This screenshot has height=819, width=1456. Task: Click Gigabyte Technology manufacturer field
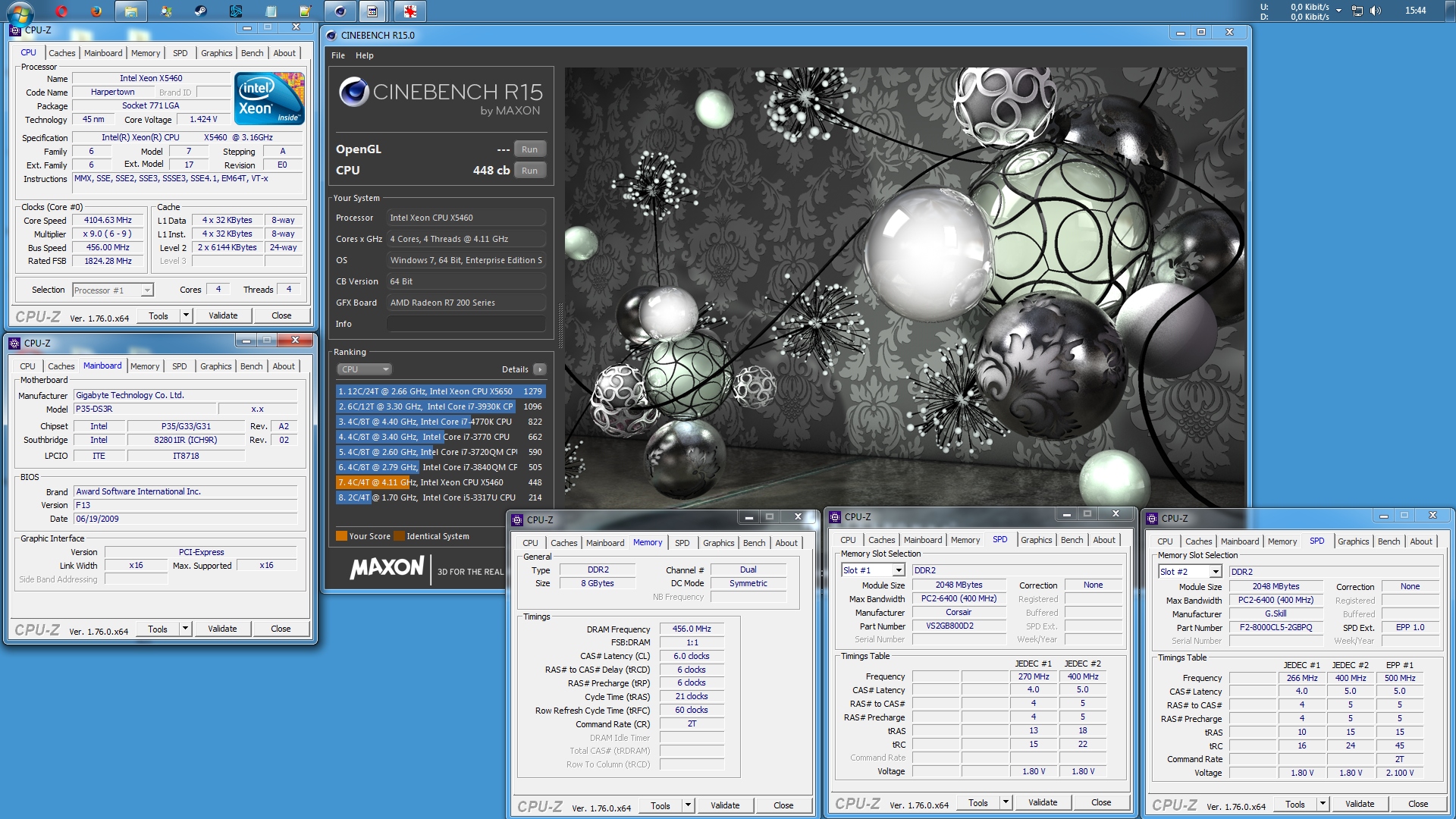point(185,395)
